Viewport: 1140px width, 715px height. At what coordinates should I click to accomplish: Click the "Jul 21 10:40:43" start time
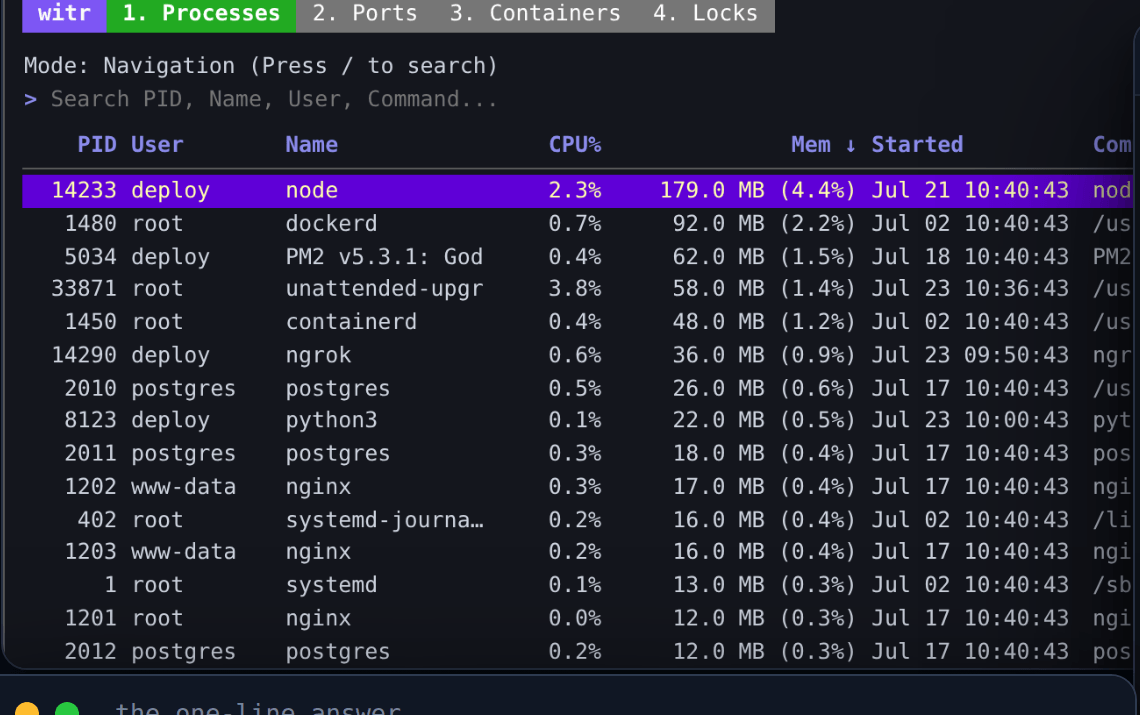tap(970, 191)
